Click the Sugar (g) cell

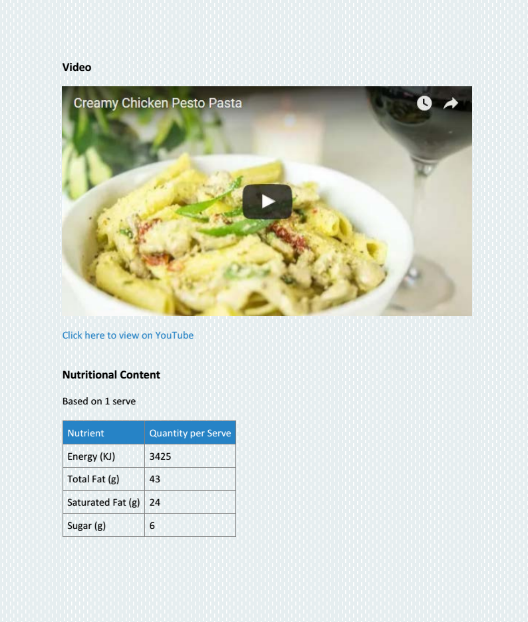[x=104, y=525]
